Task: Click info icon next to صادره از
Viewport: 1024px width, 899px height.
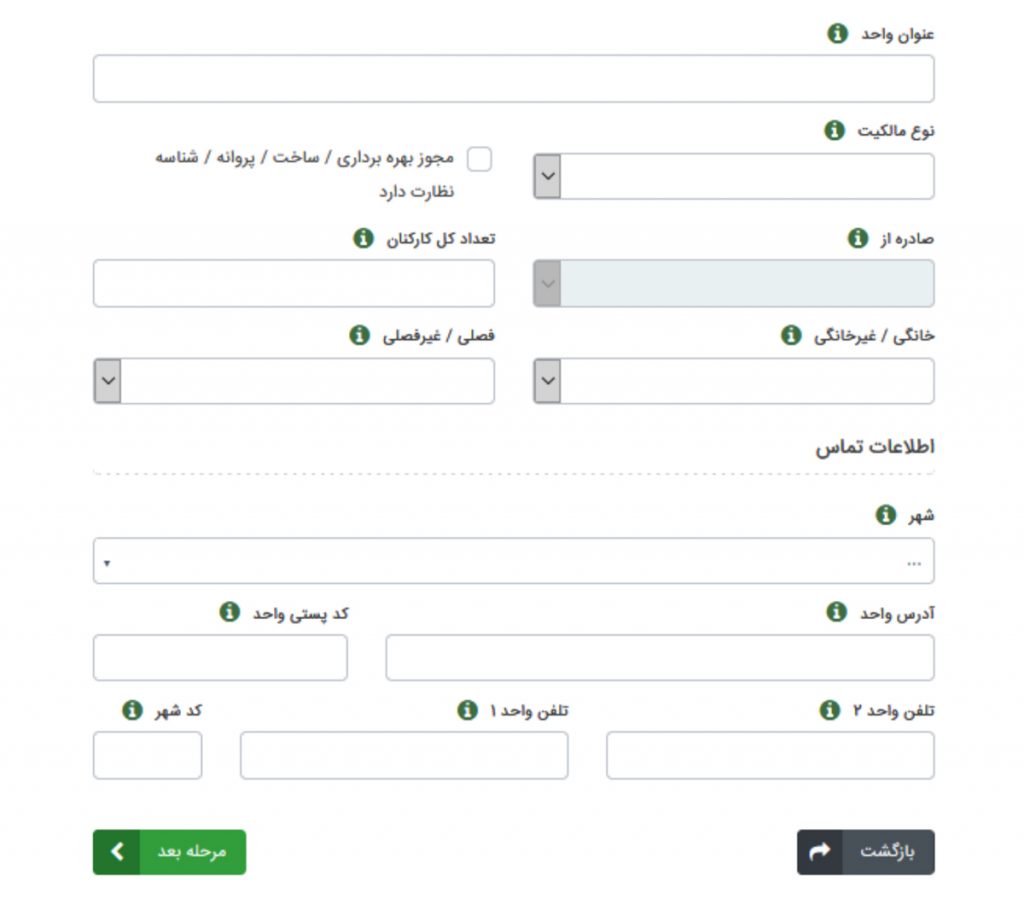Action: [x=857, y=238]
